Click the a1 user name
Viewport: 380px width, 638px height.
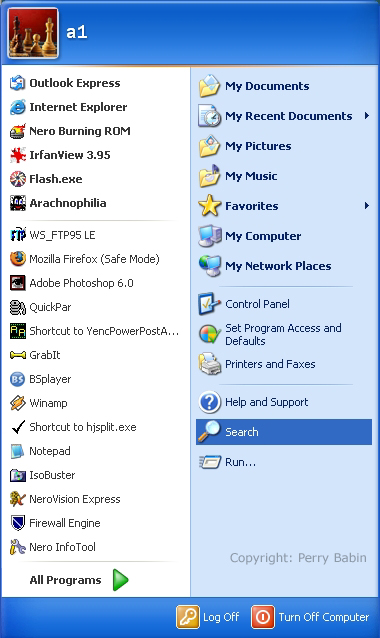pyautogui.click(x=76, y=32)
